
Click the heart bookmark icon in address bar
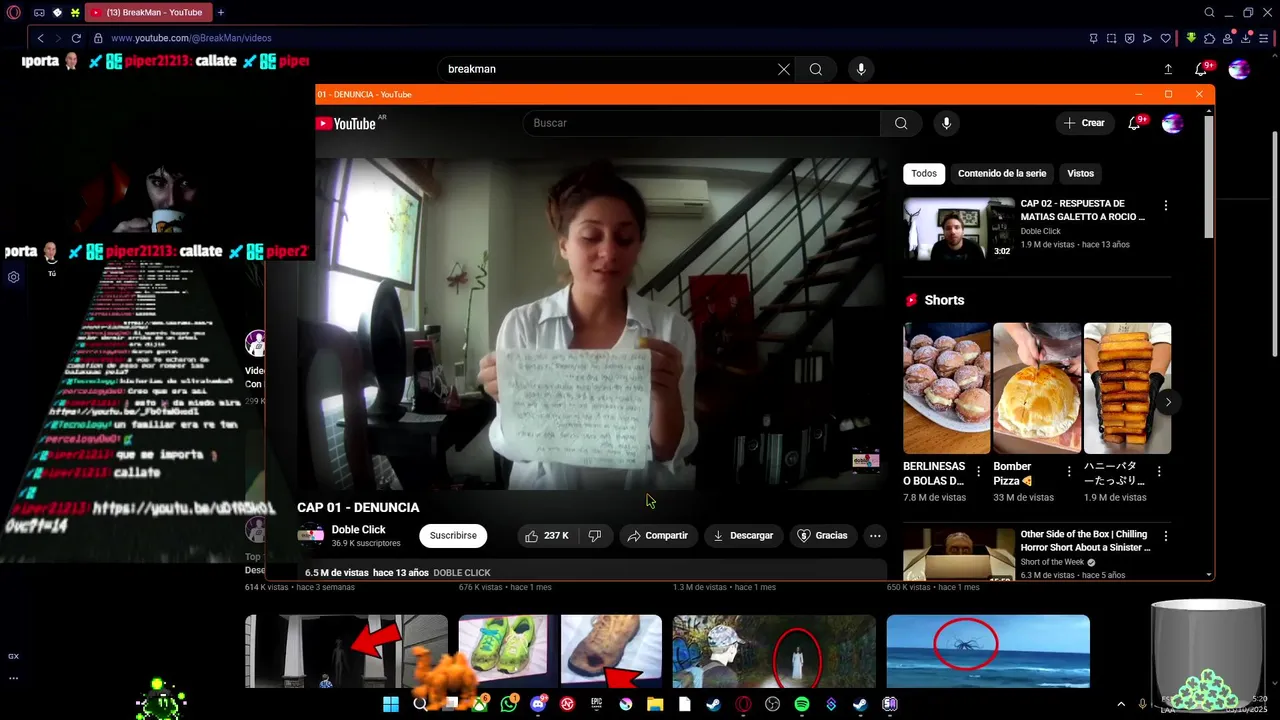point(1165,38)
